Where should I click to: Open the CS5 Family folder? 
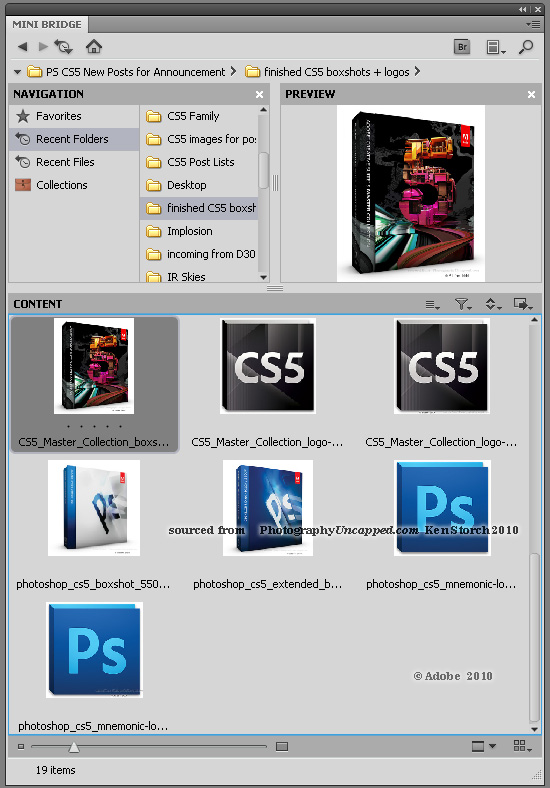[x=199, y=116]
